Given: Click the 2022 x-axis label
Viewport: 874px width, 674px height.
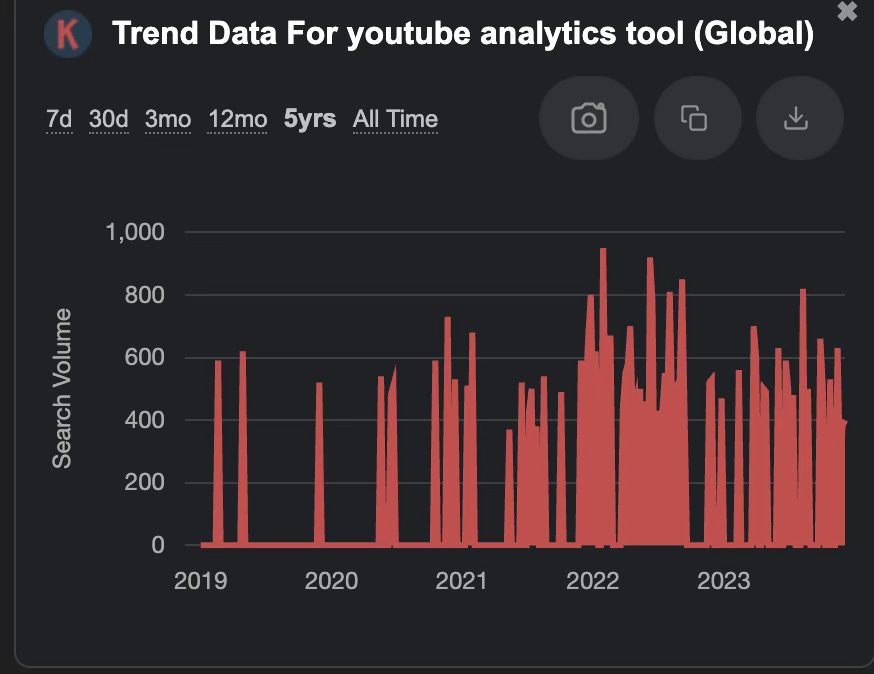Looking at the screenshot, I should coord(593,581).
